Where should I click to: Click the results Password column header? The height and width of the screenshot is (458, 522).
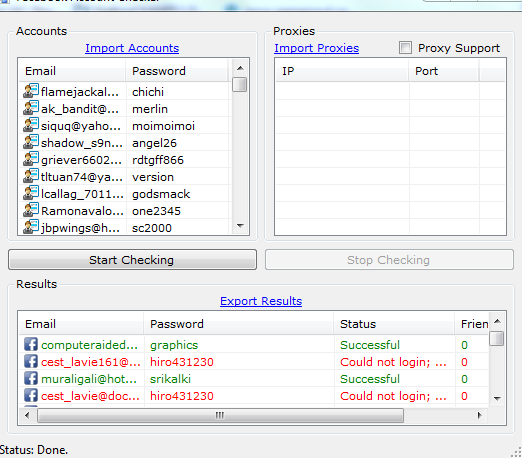point(239,324)
